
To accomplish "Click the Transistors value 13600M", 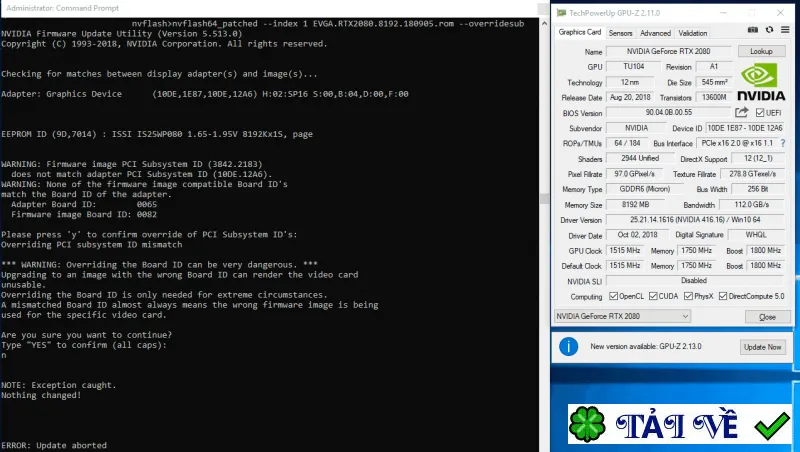I will (x=714, y=97).
